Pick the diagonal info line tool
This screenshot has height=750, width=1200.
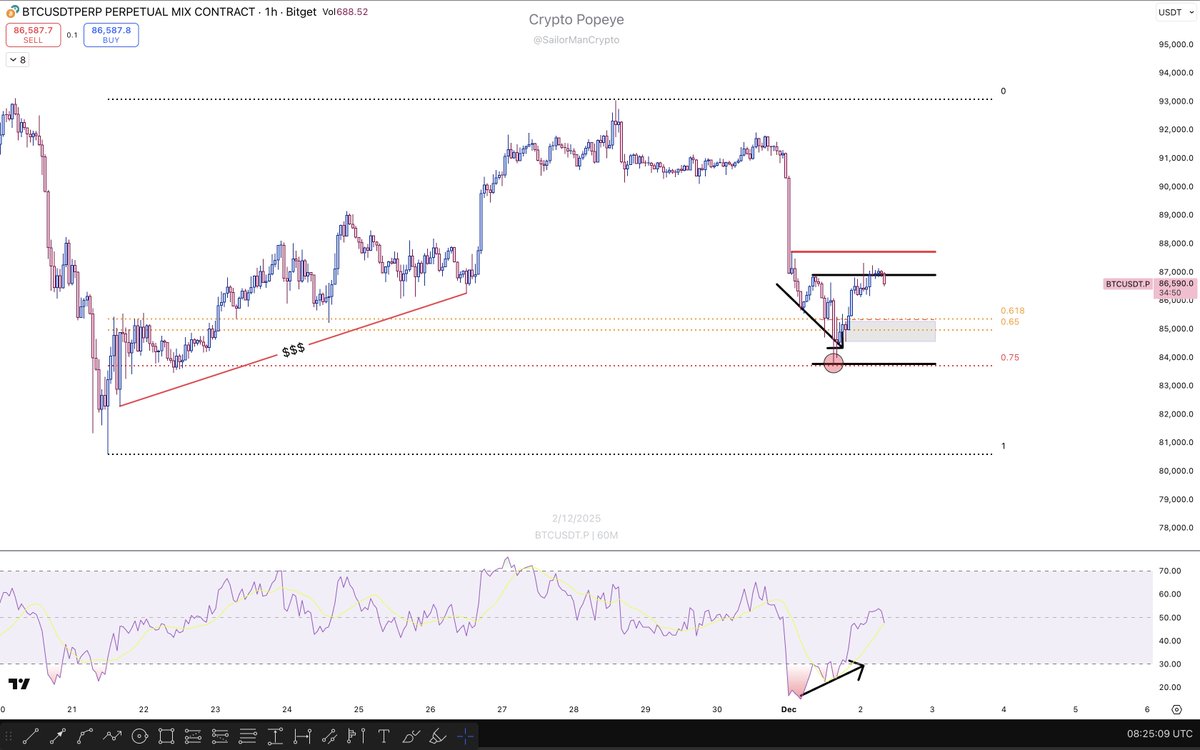pos(329,737)
